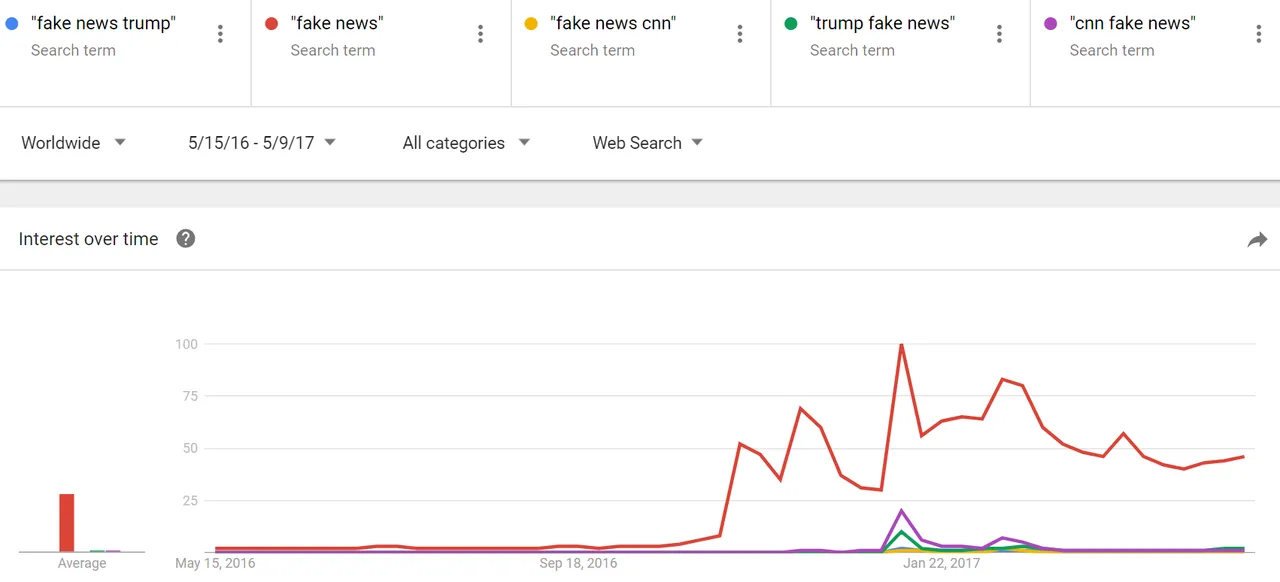This screenshot has width=1280, height=582.
Task: Open the Web Search type dropdown
Action: coord(648,143)
